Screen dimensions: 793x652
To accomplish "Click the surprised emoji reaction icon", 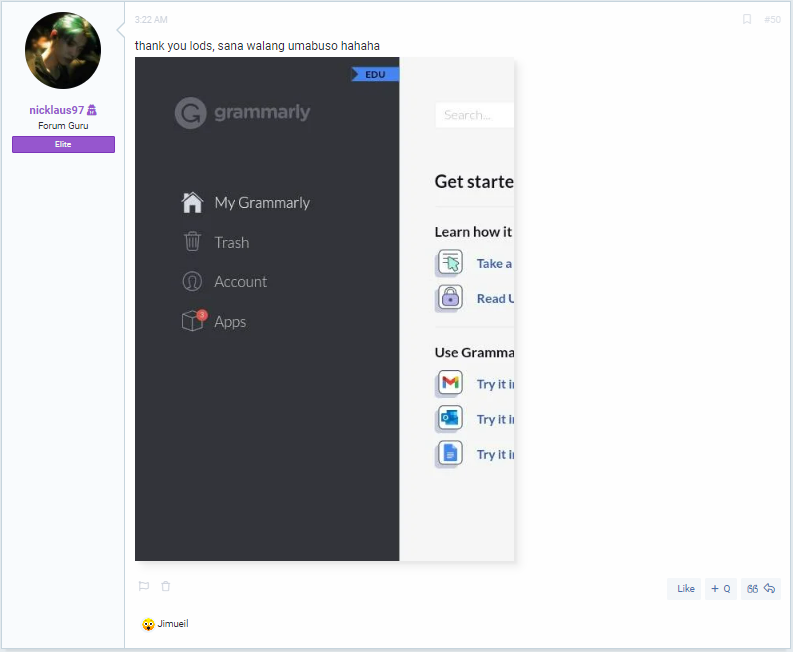I will [148, 624].
